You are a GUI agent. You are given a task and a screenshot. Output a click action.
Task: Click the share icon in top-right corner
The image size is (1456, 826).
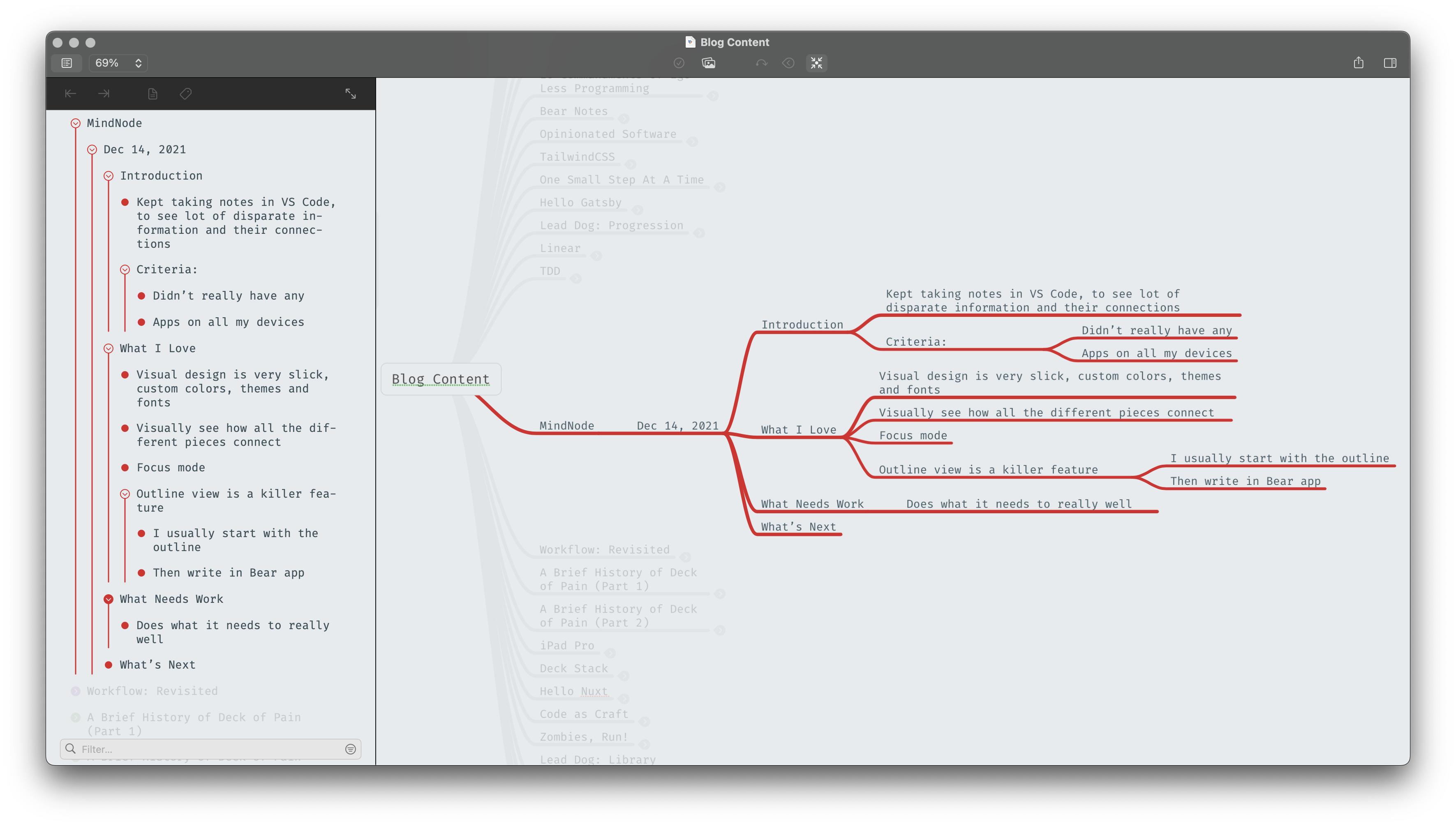(x=1358, y=63)
